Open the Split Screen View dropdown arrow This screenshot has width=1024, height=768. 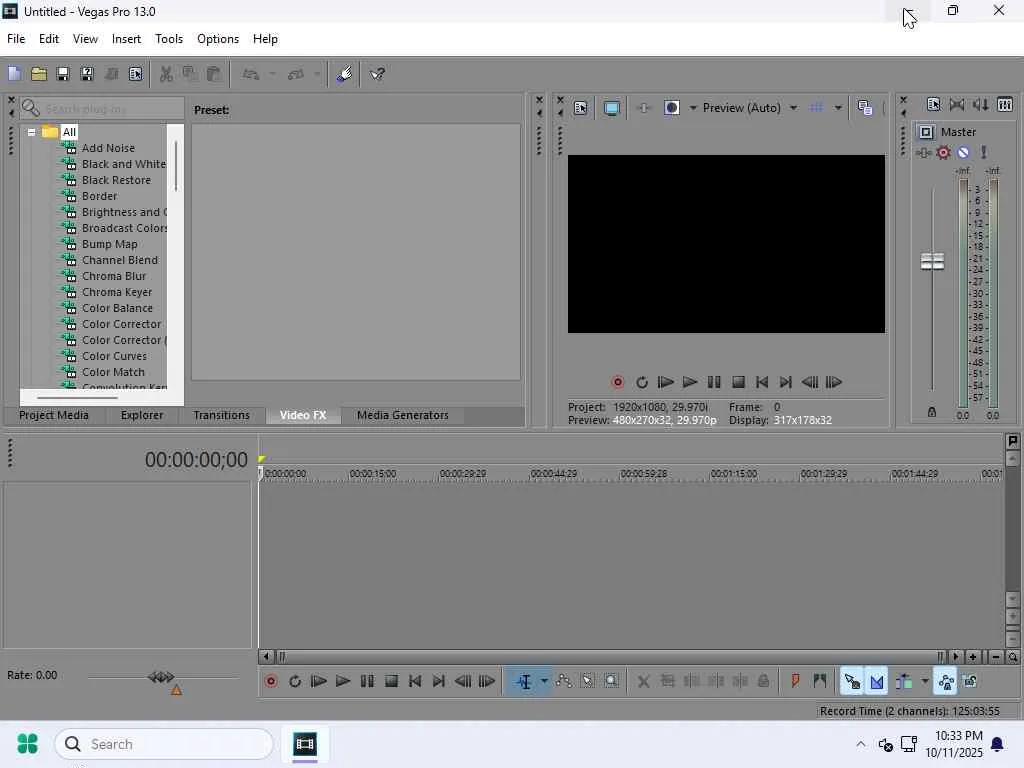click(693, 108)
